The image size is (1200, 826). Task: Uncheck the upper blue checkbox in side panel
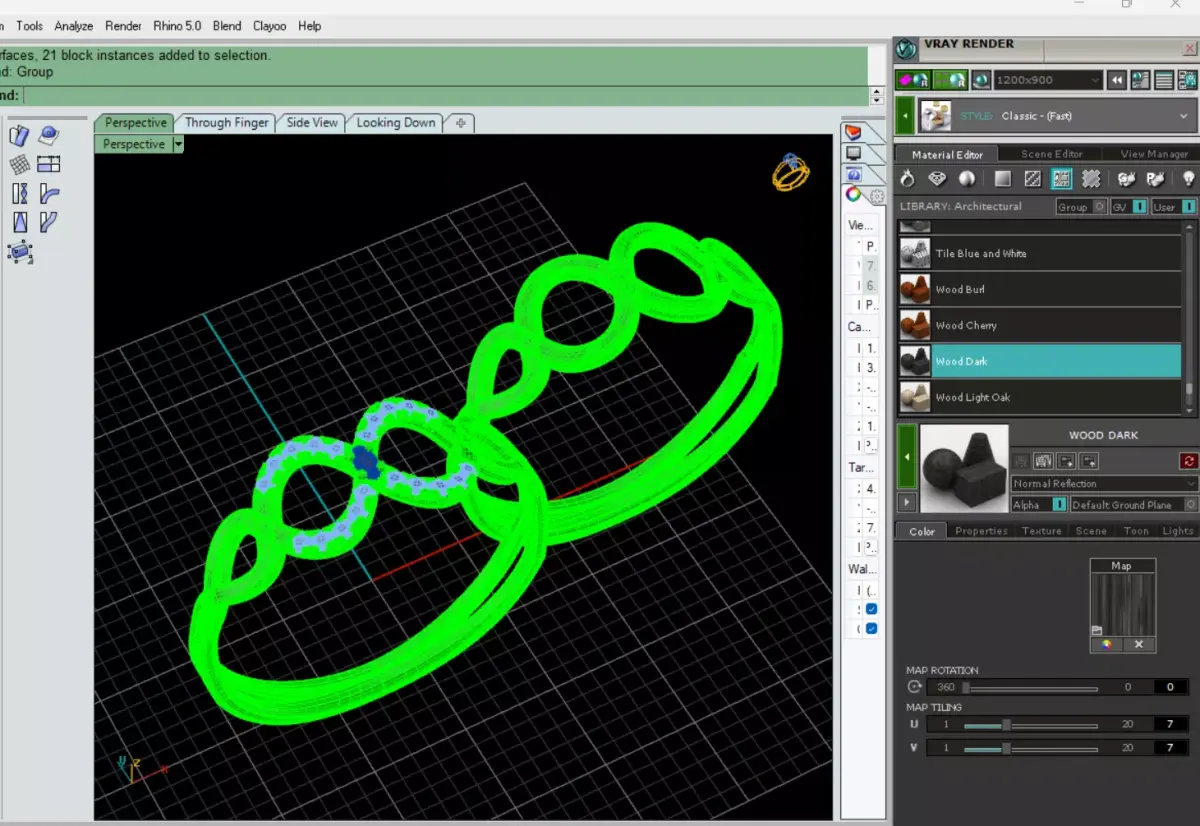[871, 609]
